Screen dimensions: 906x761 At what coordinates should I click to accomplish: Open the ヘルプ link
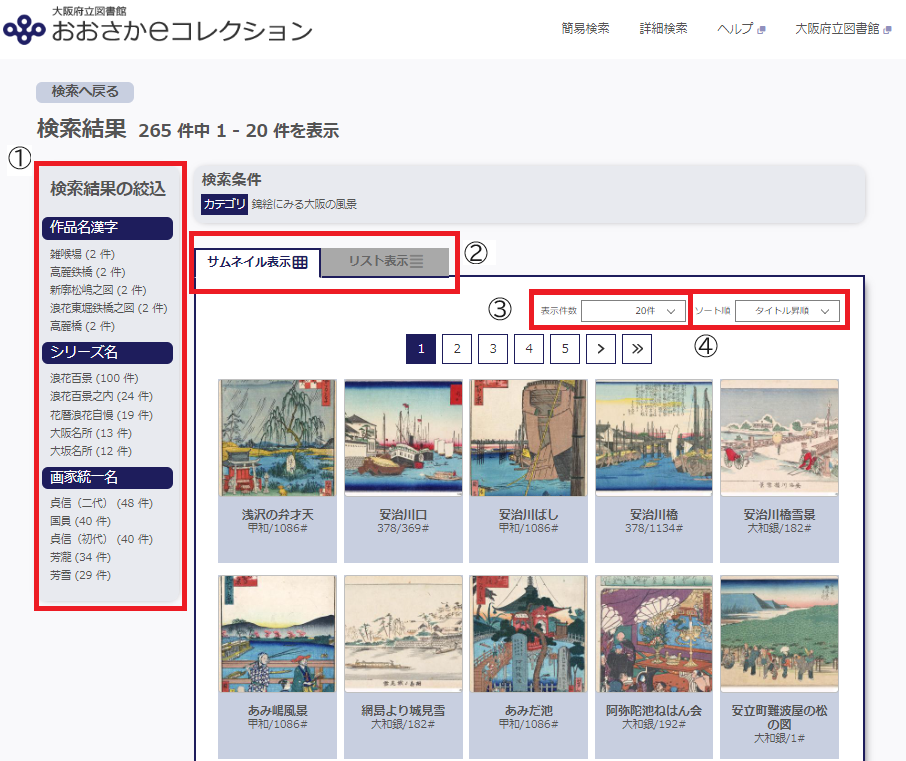pos(741,28)
